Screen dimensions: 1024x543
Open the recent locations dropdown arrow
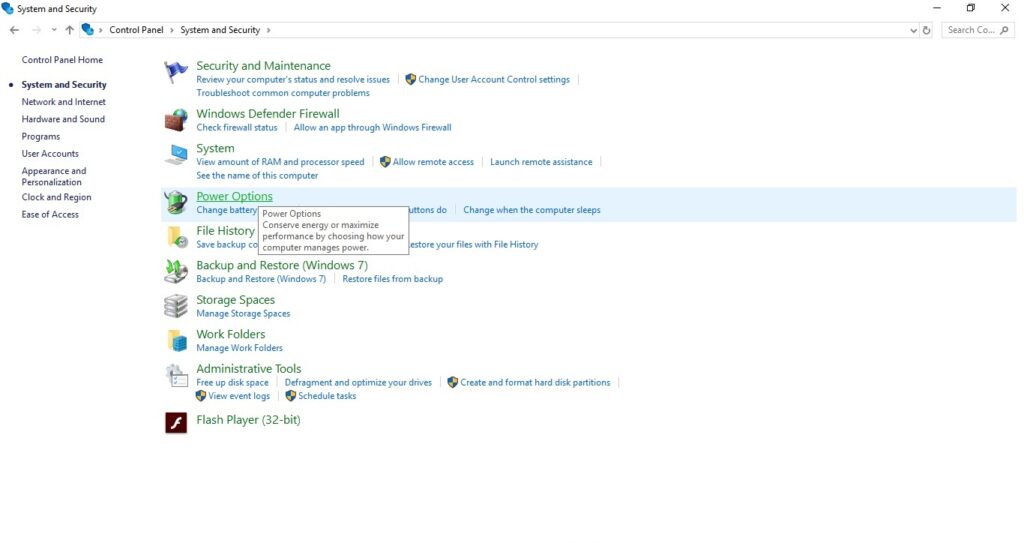pyautogui.click(x=54, y=30)
